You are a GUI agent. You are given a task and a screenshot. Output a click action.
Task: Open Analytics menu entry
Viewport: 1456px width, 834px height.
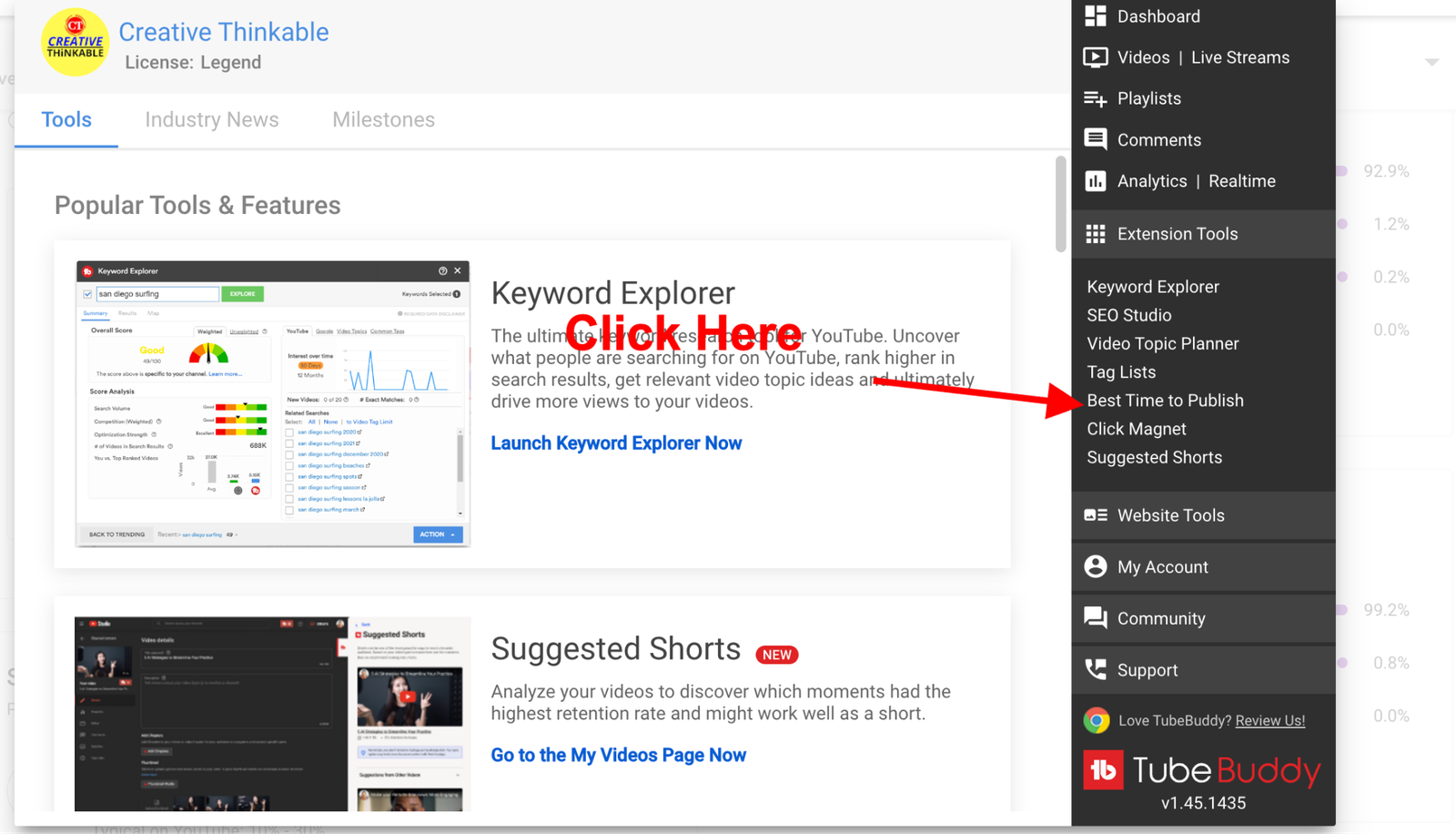[x=1152, y=181]
